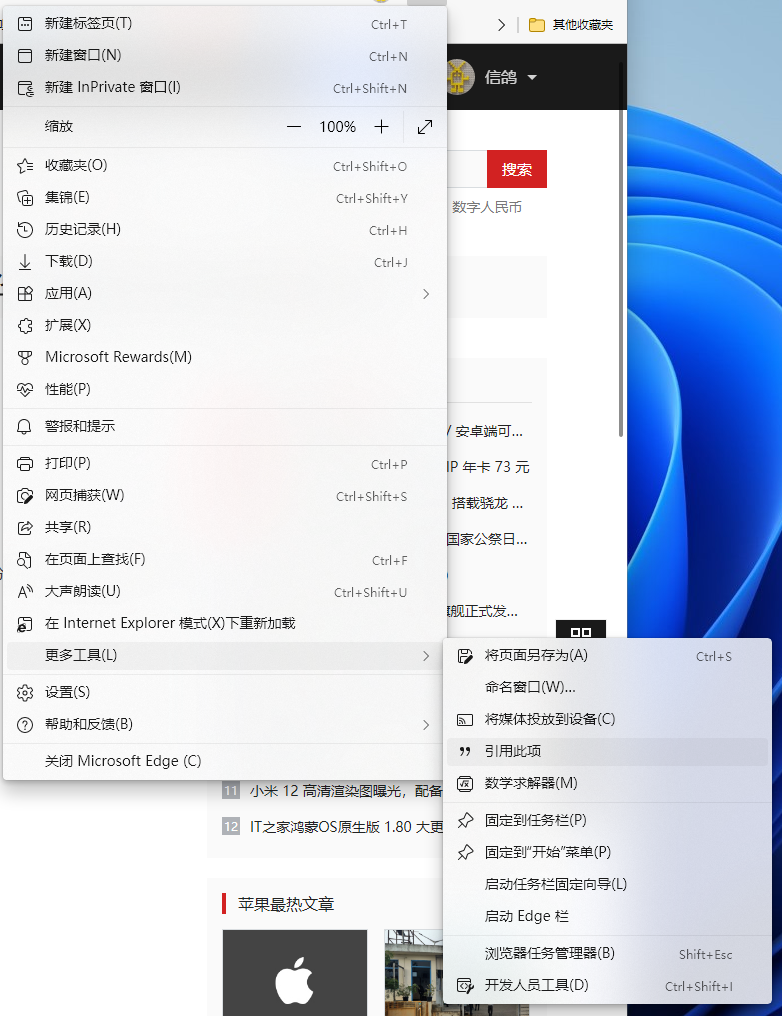782x1016 pixels.
Task: Click the Apple logo article thumbnail
Action: point(295,973)
